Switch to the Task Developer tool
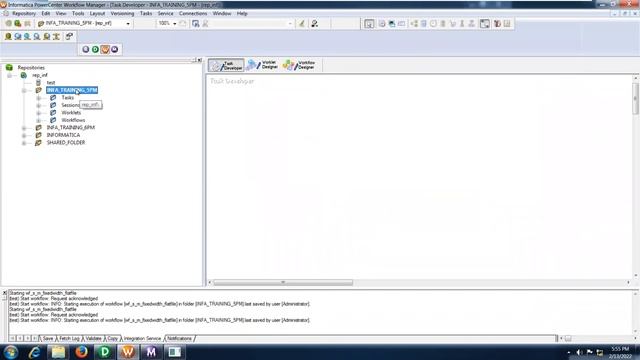The image size is (640, 360). (x=227, y=65)
